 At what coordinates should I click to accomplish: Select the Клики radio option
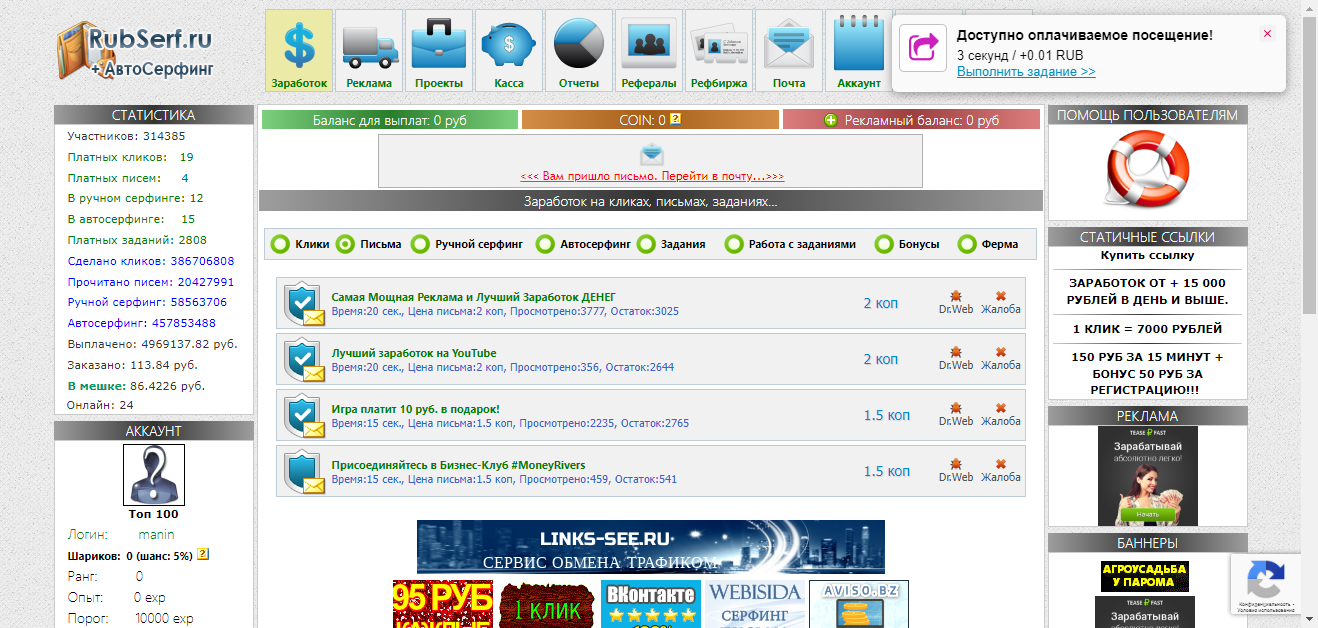click(x=281, y=244)
